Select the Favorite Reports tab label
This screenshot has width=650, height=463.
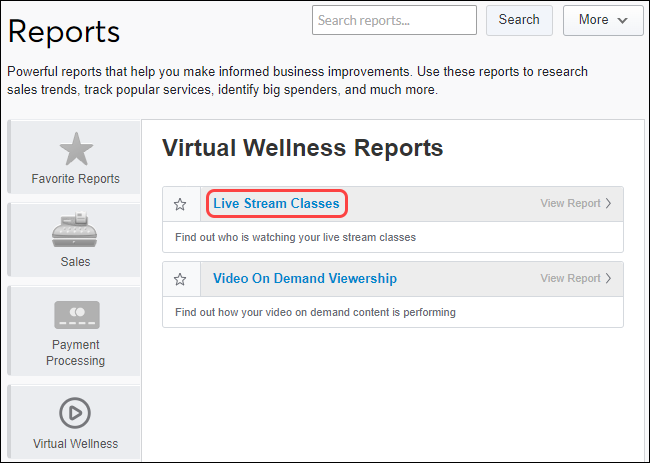click(x=75, y=179)
